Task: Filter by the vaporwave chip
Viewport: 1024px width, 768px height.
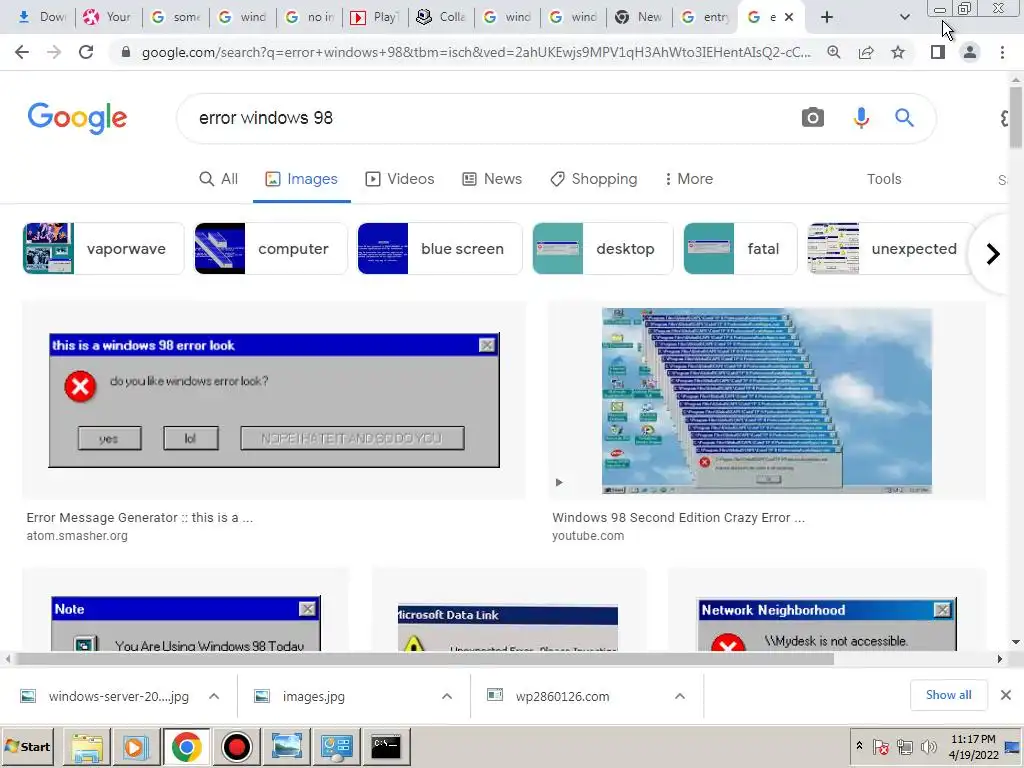Action: click(103, 249)
